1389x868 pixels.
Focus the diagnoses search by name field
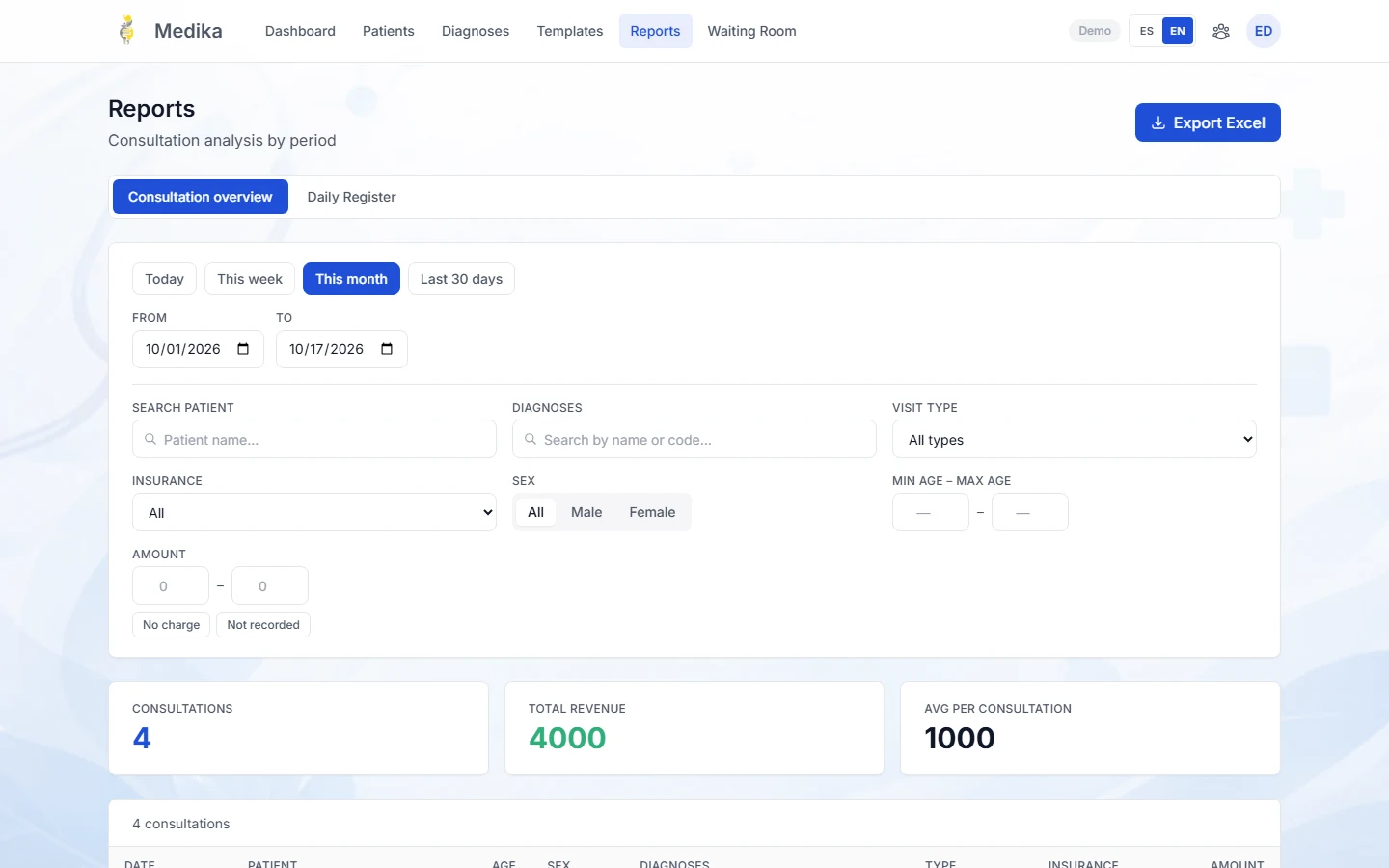(x=694, y=439)
